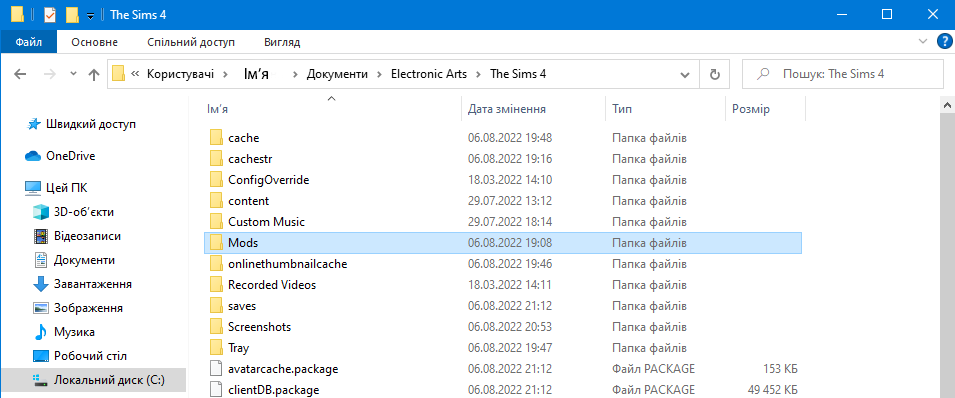Click The Sims 4 breadcrumb
The image size is (955, 398).
pyautogui.click(x=518, y=74)
